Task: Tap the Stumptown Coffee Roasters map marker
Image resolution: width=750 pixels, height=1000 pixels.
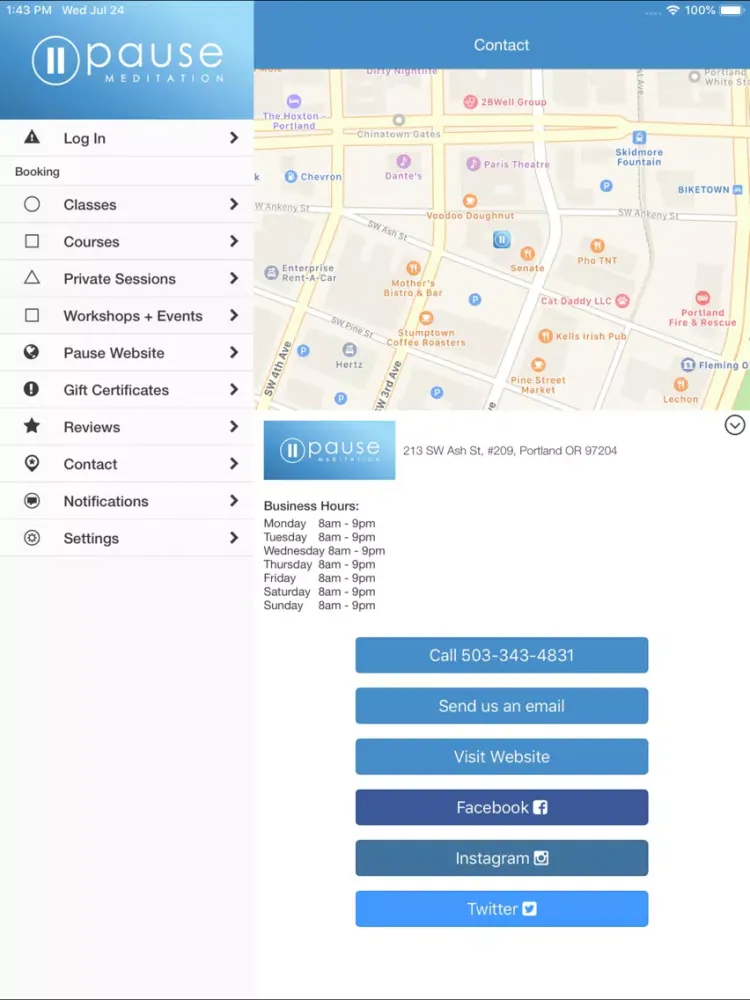Action: (426, 318)
